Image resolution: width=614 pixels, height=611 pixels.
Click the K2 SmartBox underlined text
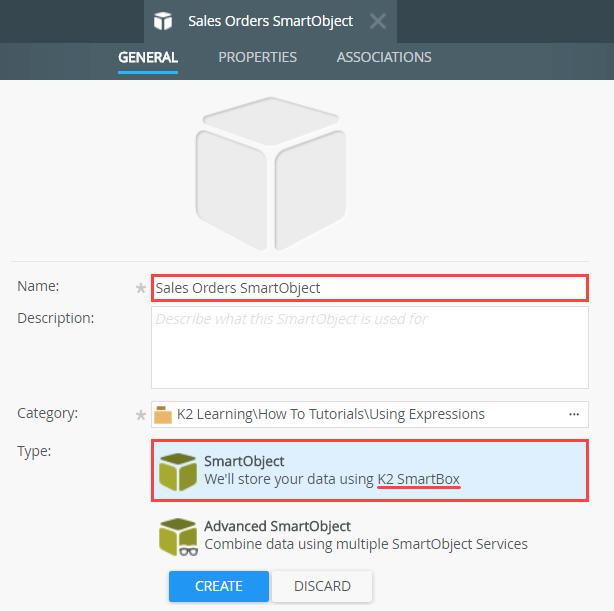pyautogui.click(x=418, y=480)
